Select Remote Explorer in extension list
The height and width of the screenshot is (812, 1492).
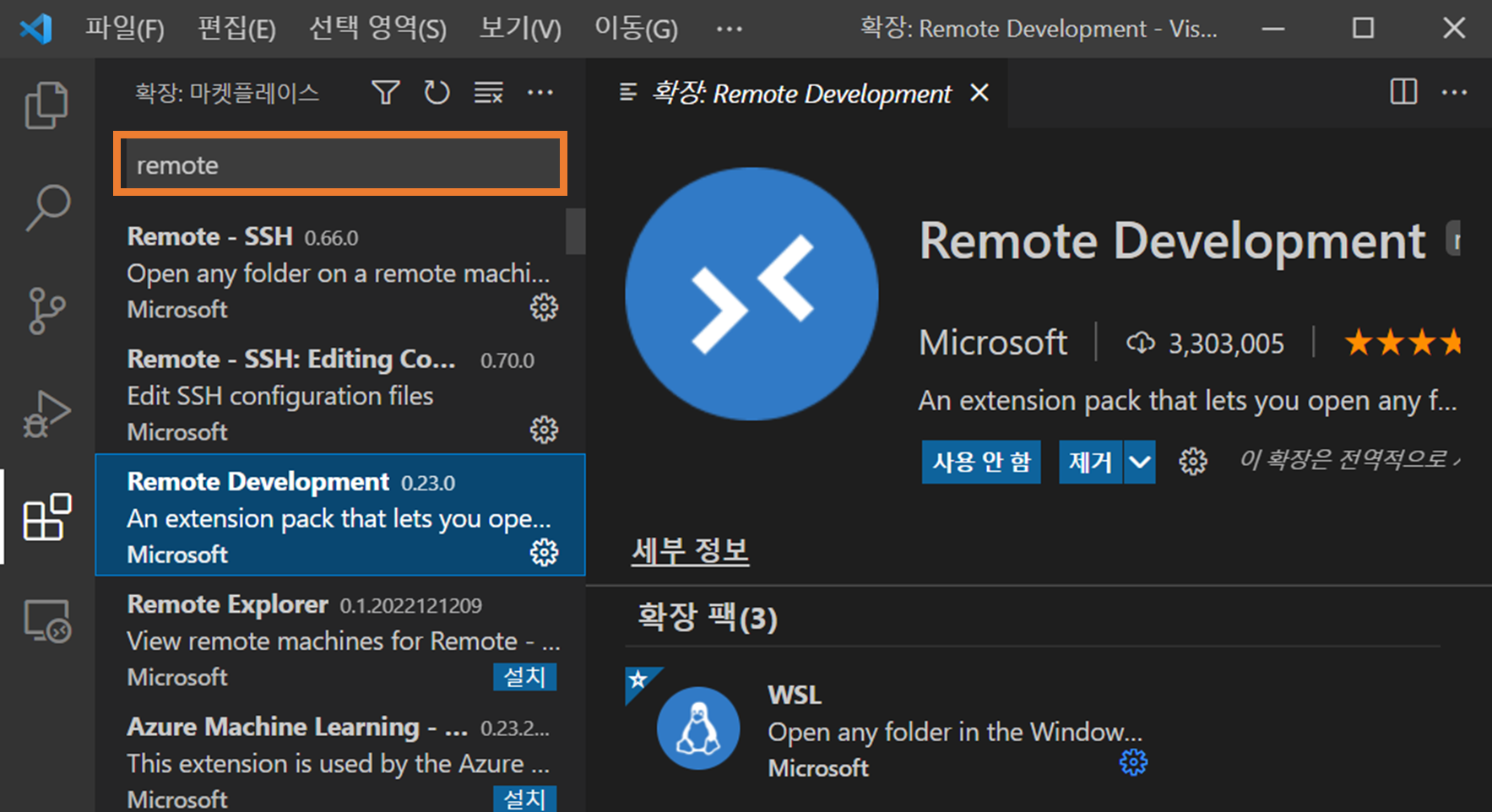(x=339, y=637)
